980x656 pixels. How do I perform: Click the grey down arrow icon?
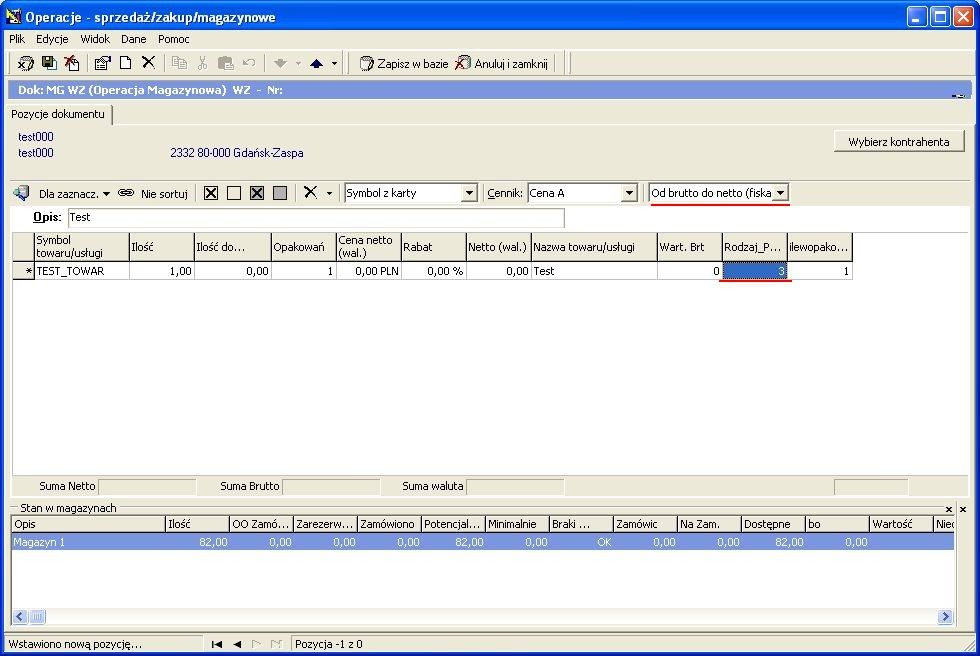pyautogui.click(x=281, y=63)
